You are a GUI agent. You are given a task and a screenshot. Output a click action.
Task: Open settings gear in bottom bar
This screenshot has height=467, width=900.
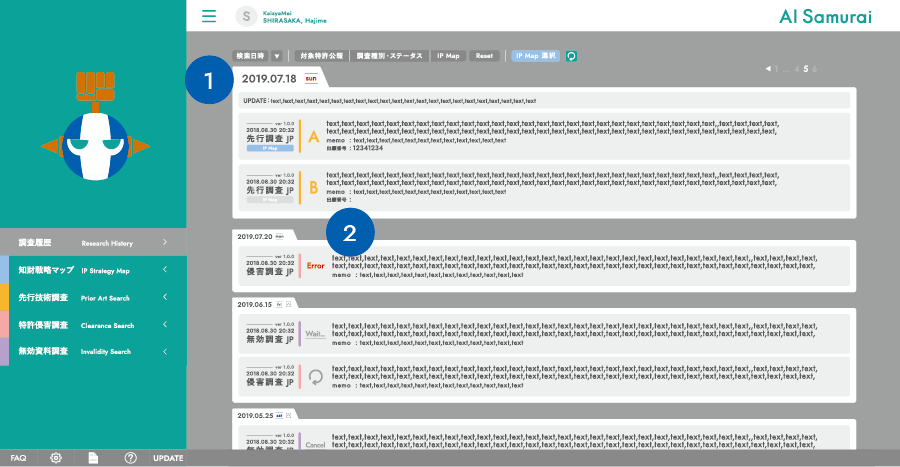56,457
